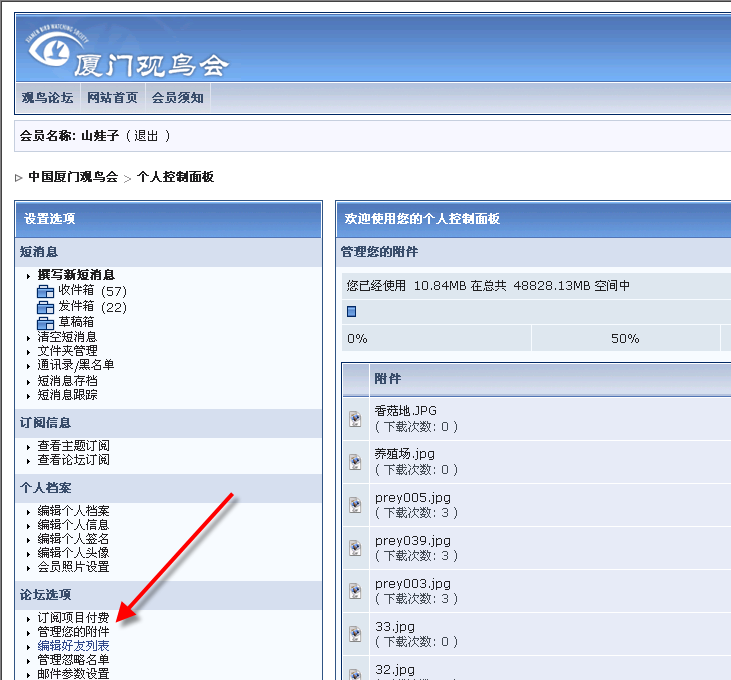
Task: Open 编辑个人头像 link
Action: click(x=74, y=553)
